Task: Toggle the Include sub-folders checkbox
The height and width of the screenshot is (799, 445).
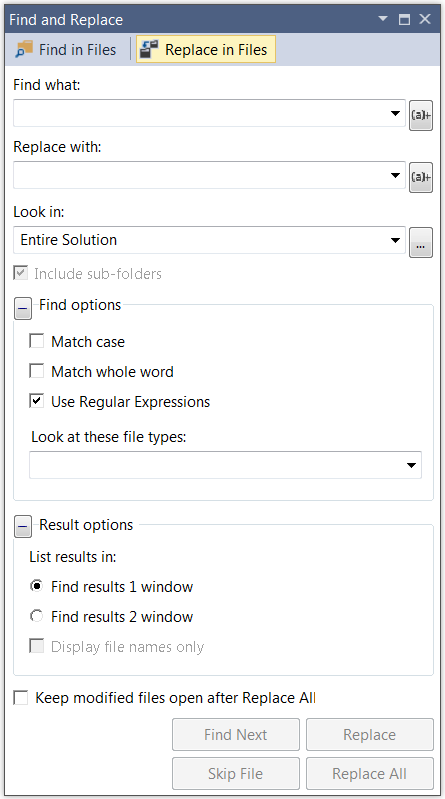Action: [x=20, y=273]
